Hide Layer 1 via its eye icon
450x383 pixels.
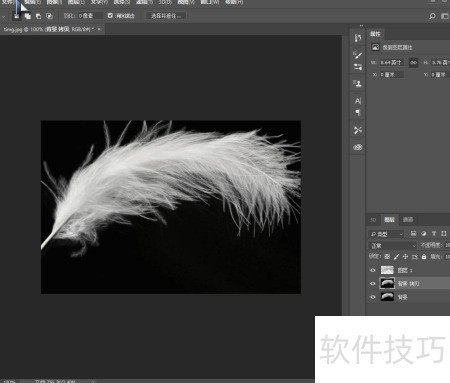(x=373, y=270)
